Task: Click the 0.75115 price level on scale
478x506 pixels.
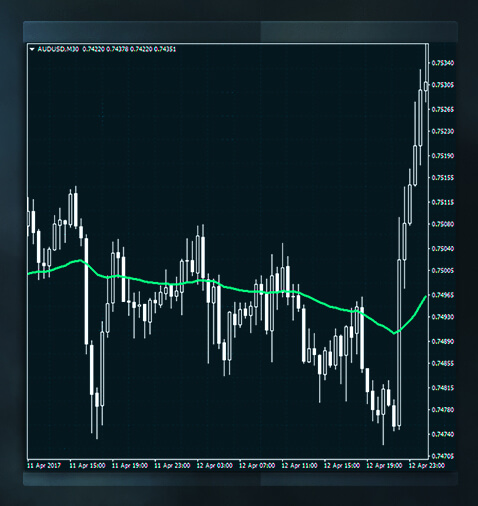Action: tap(443, 202)
